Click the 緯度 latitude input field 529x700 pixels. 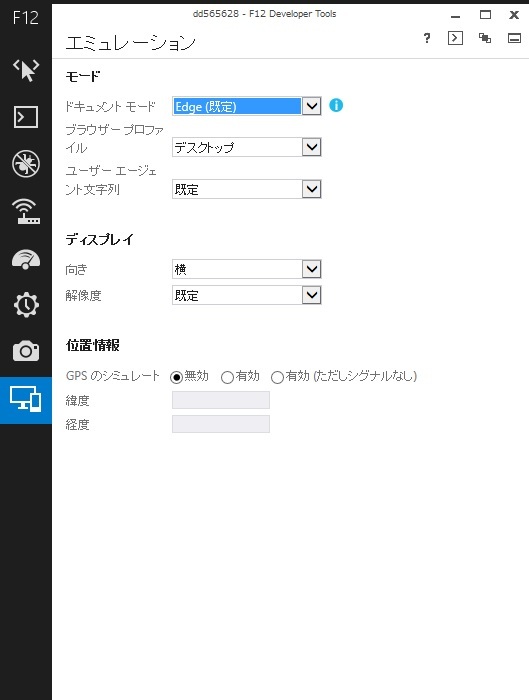point(221,400)
